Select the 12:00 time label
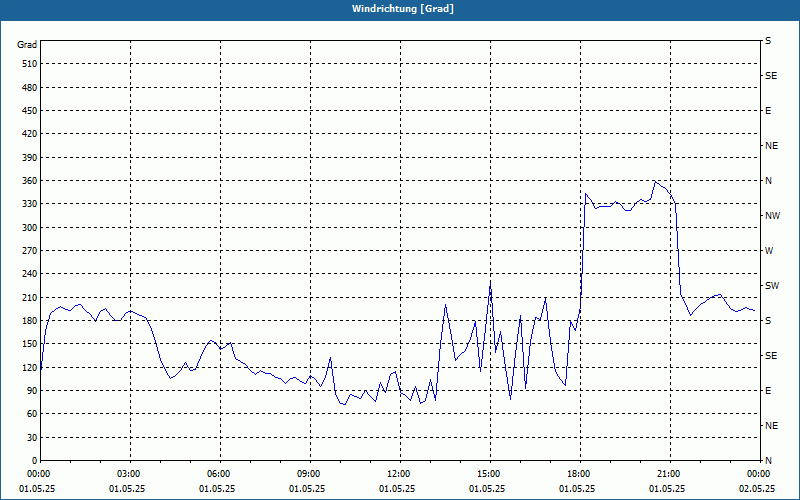 coord(400,474)
